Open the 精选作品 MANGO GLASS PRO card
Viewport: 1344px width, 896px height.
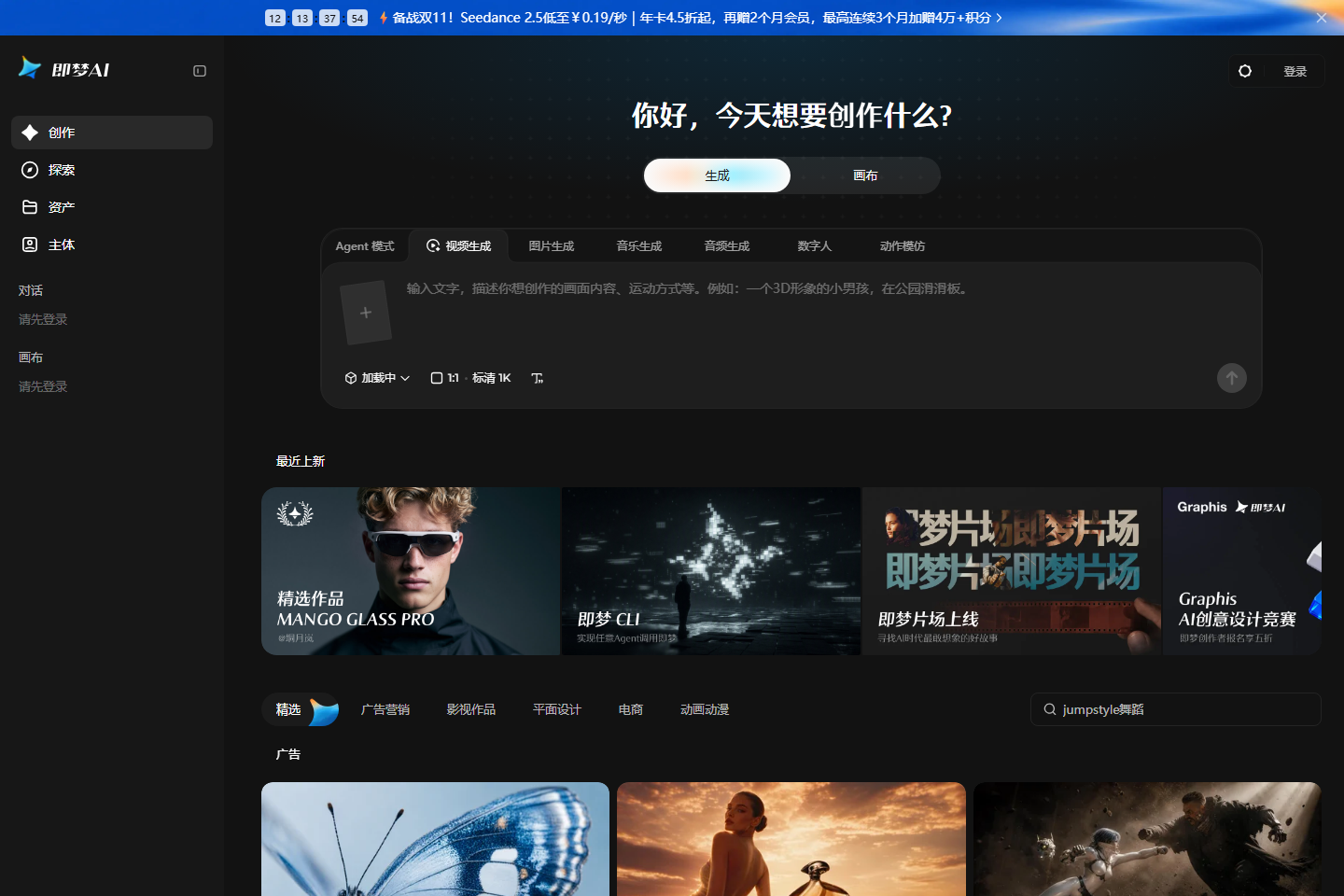[411, 571]
